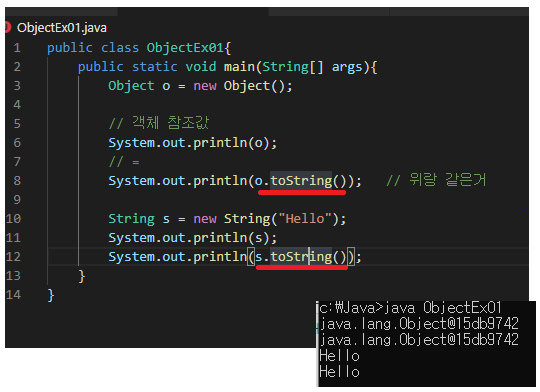This screenshot has width=540, height=392.
Task: Click the "Hello" string literal on line 10
Action: [x=305, y=219]
